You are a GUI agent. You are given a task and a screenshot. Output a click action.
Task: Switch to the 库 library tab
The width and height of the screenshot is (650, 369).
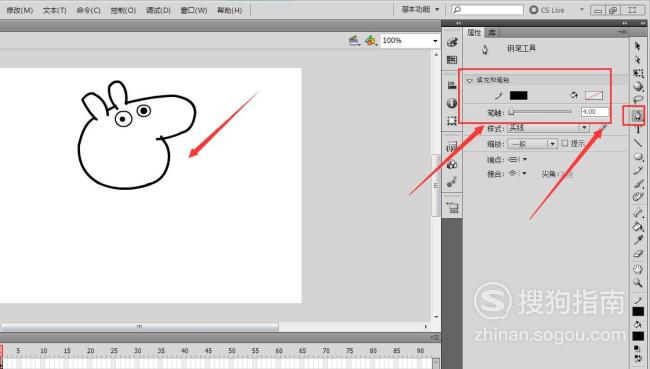(492, 32)
